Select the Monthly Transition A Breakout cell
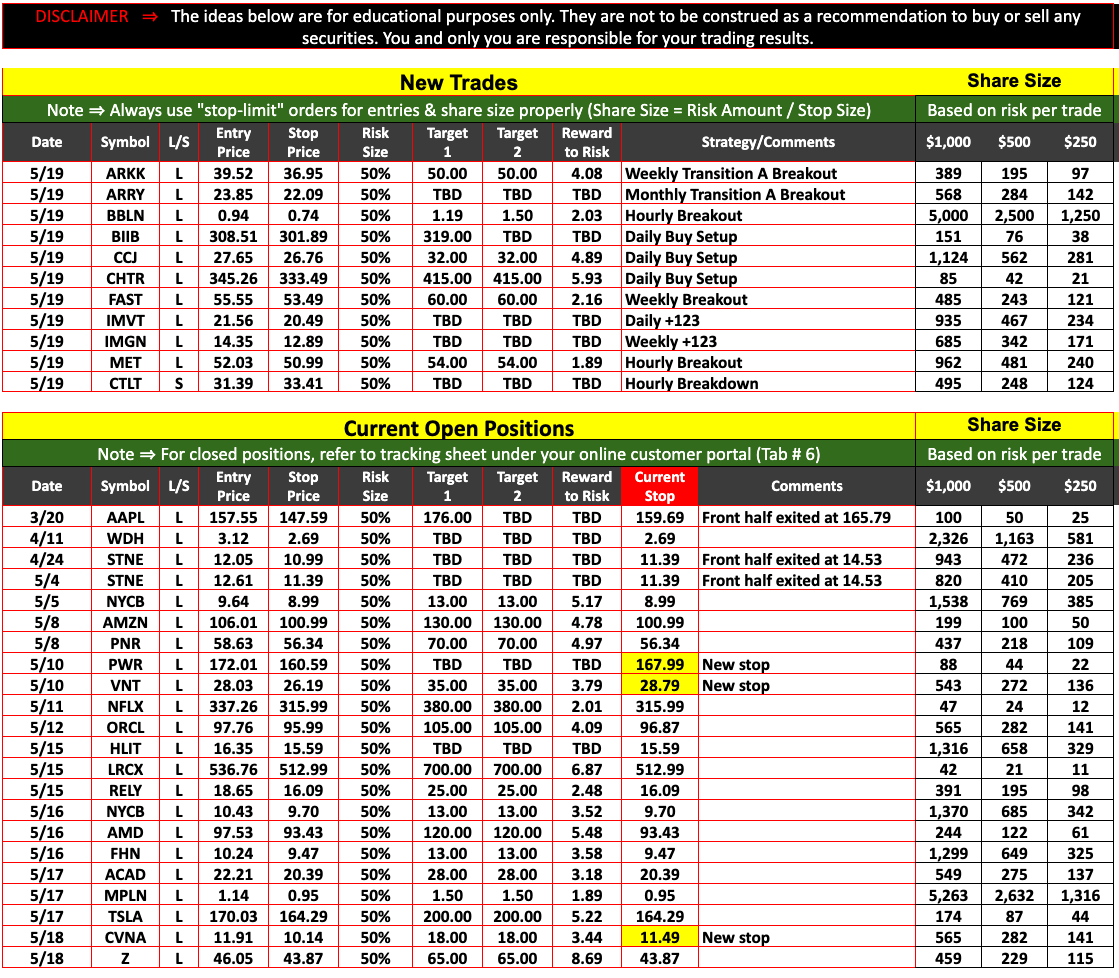1119x978 pixels. click(x=735, y=194)
